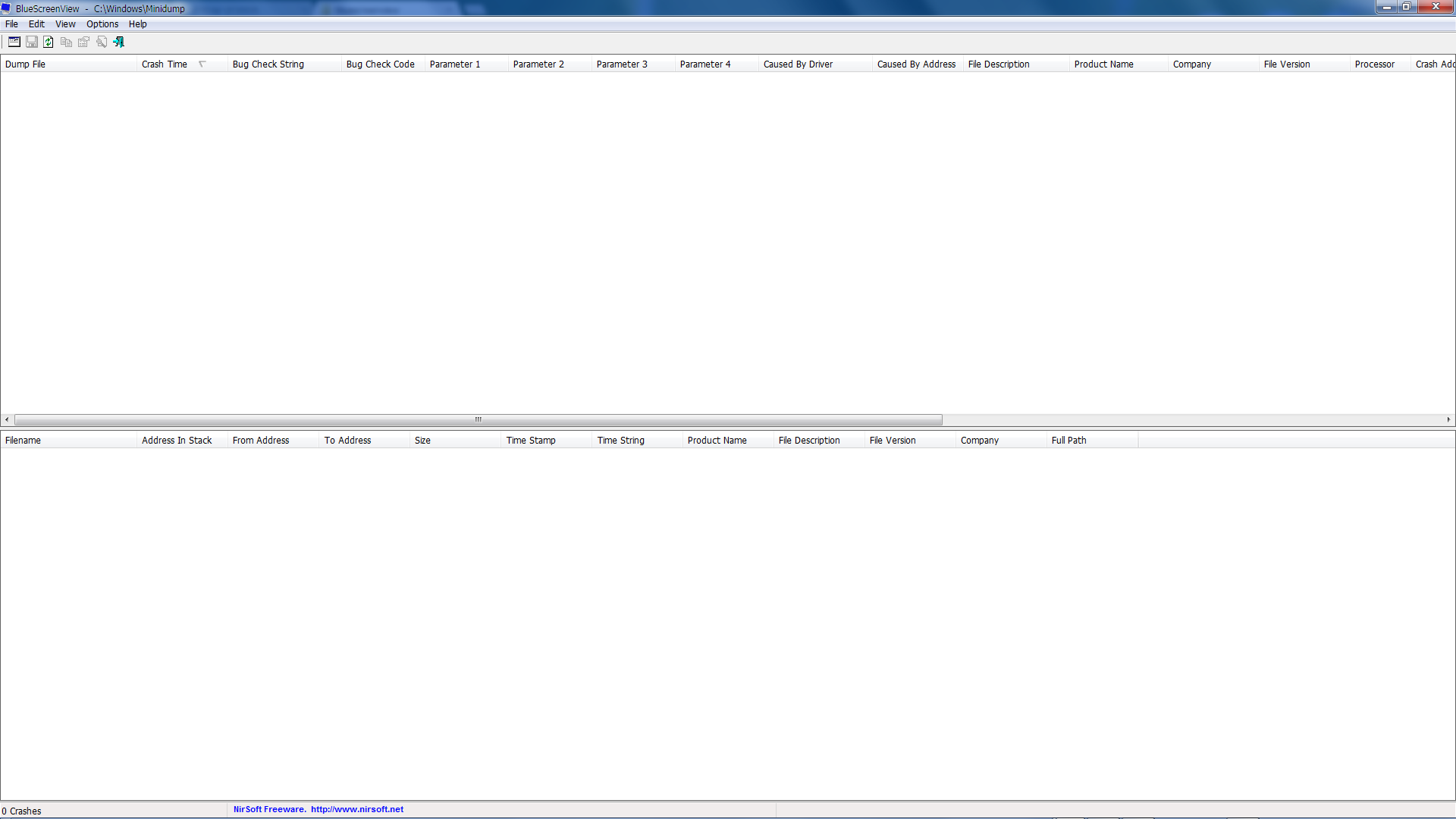This screenshot has height=819, width=1456.
Task: Click the Parameter 4 column header
Action: point(717,64)
